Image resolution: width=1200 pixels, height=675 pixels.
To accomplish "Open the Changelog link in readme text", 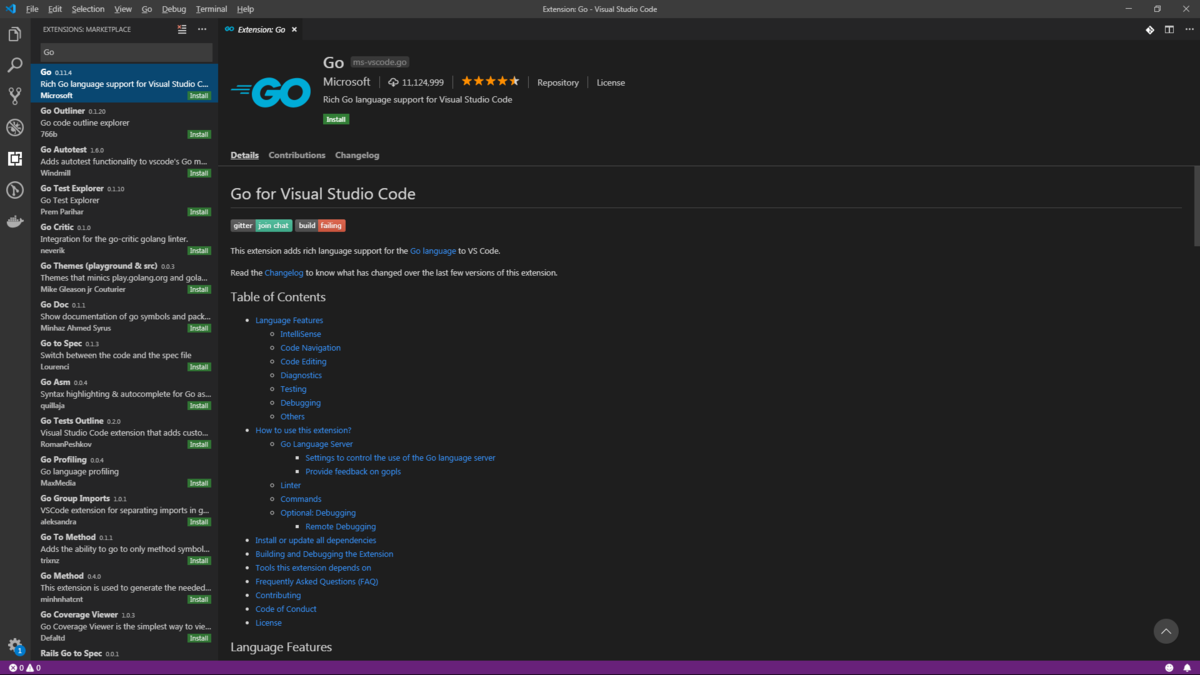I will pyautogui.click(x=284, y=272).
